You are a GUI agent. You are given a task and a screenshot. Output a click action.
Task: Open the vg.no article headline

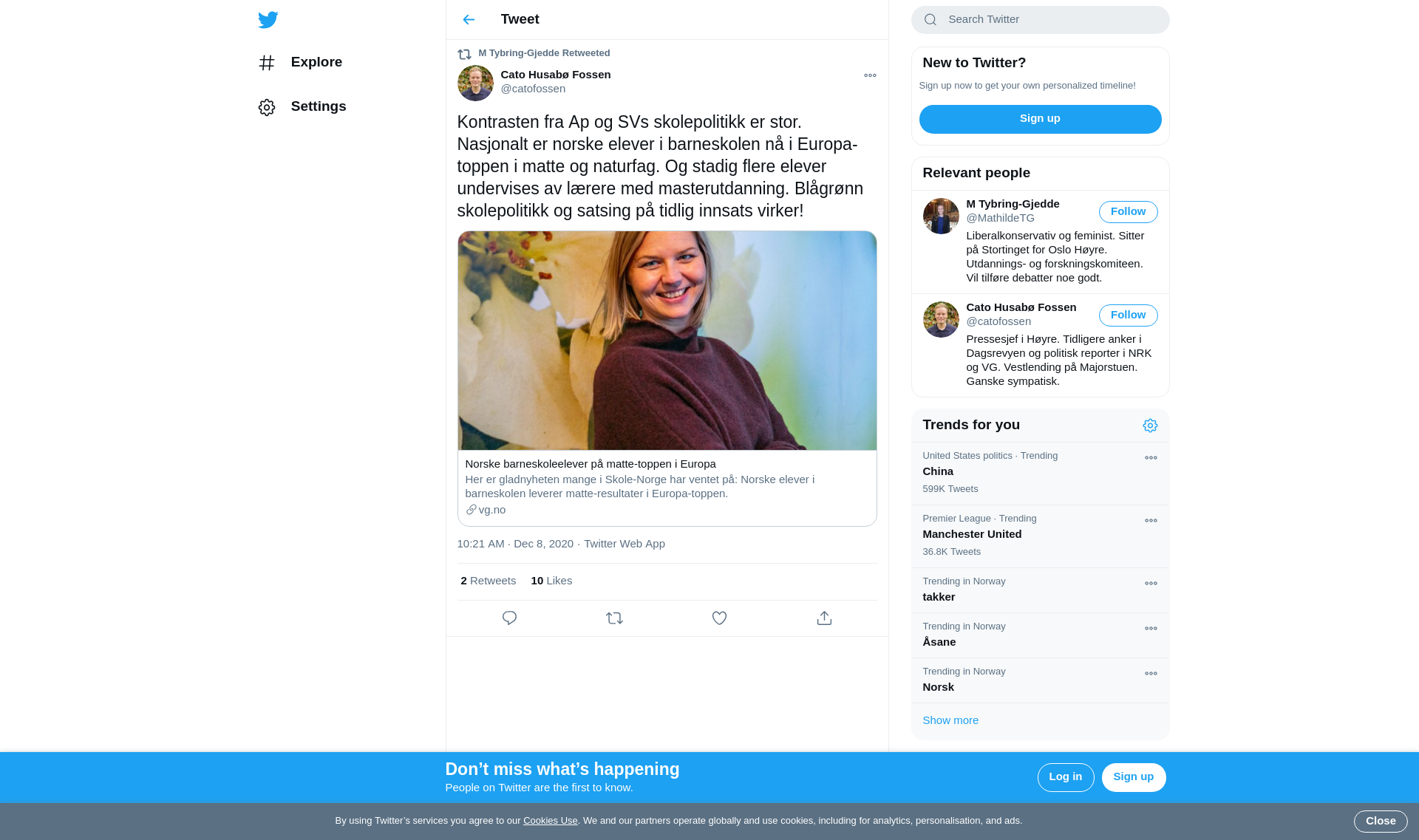[591, 464]
